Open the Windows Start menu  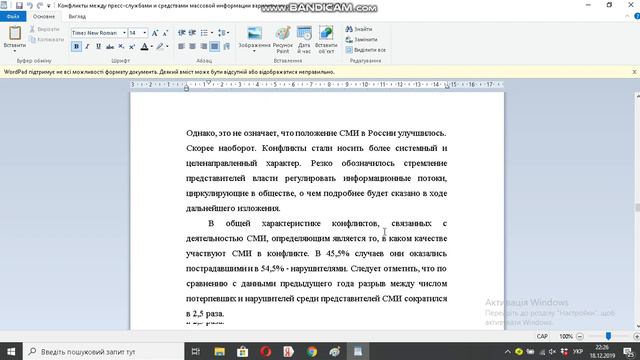pyautogui.click(x=11, y=351)
